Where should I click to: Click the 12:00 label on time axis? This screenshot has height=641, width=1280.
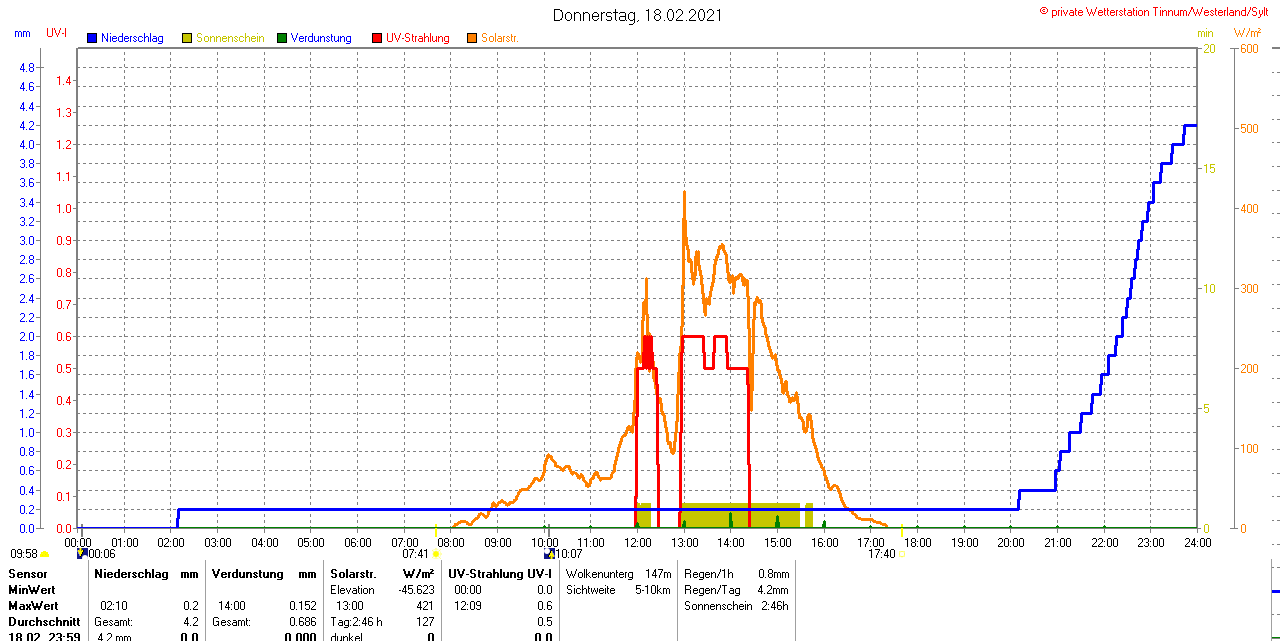point(637,543)
